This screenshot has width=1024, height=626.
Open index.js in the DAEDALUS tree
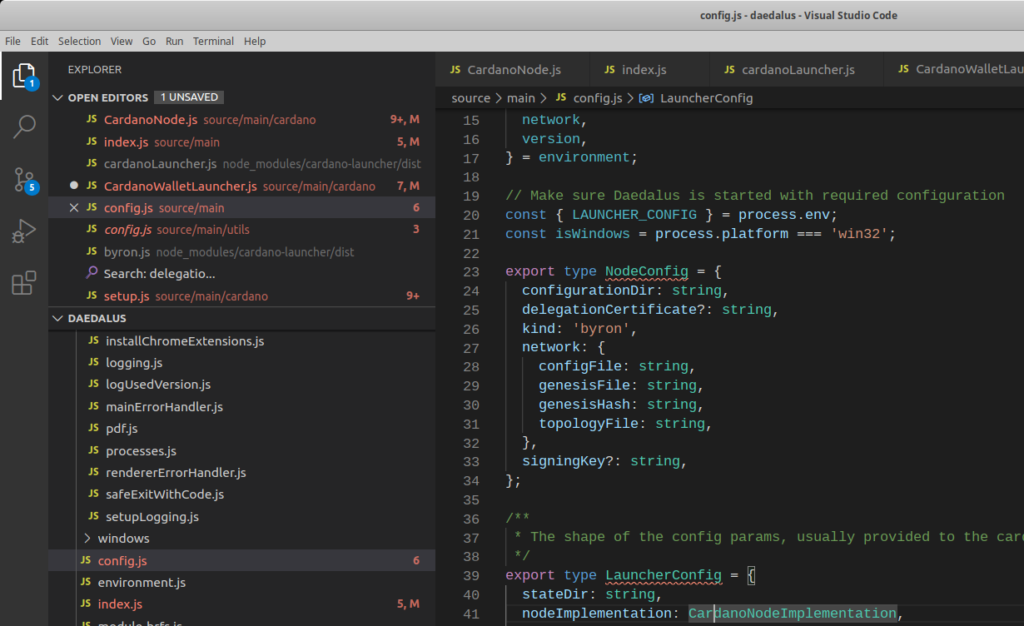(242, 604)
